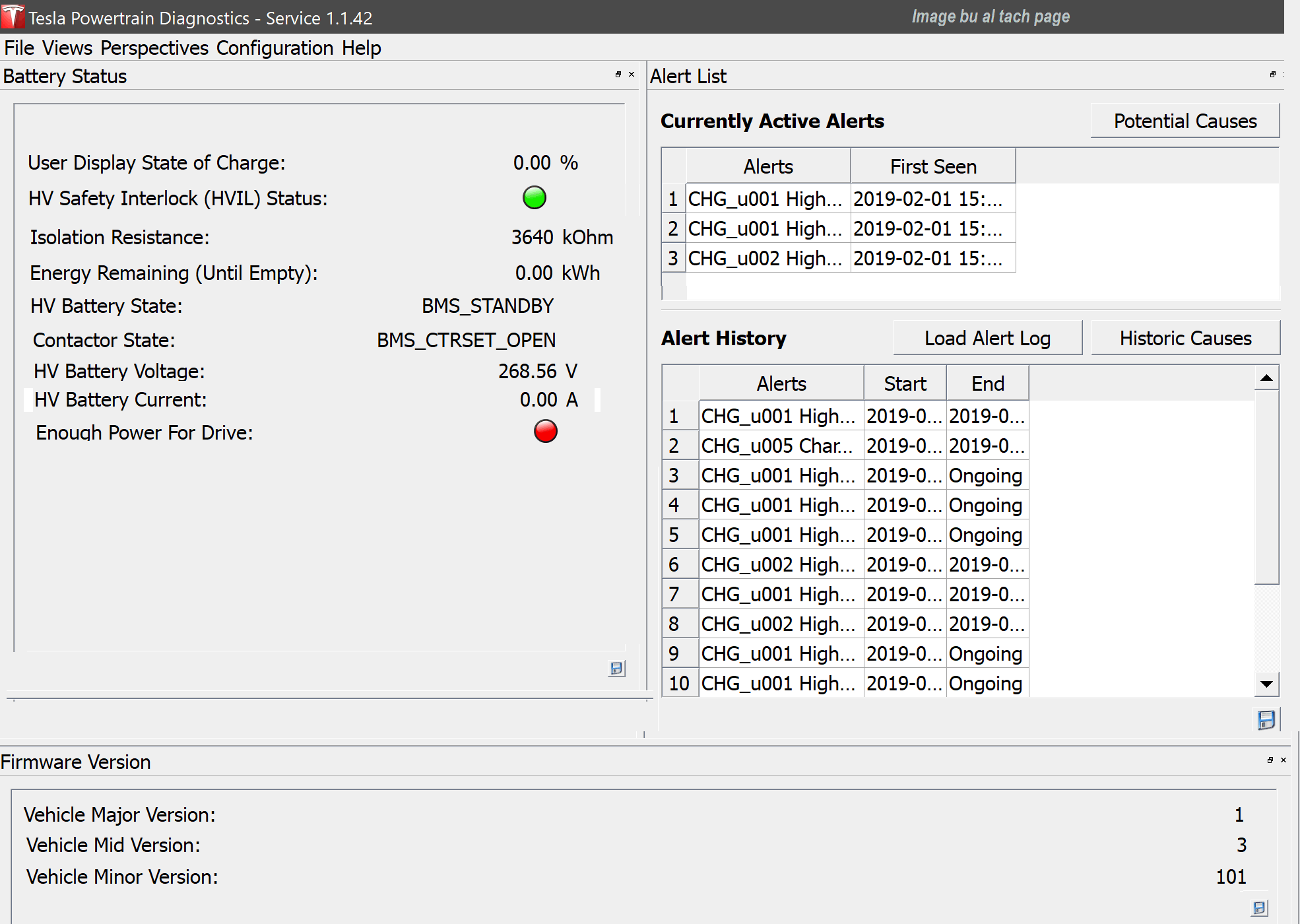The height and width of the screenshot is (924, 1300).
Task: Close the Firmware Version panel
Action: pos(1284,760)
